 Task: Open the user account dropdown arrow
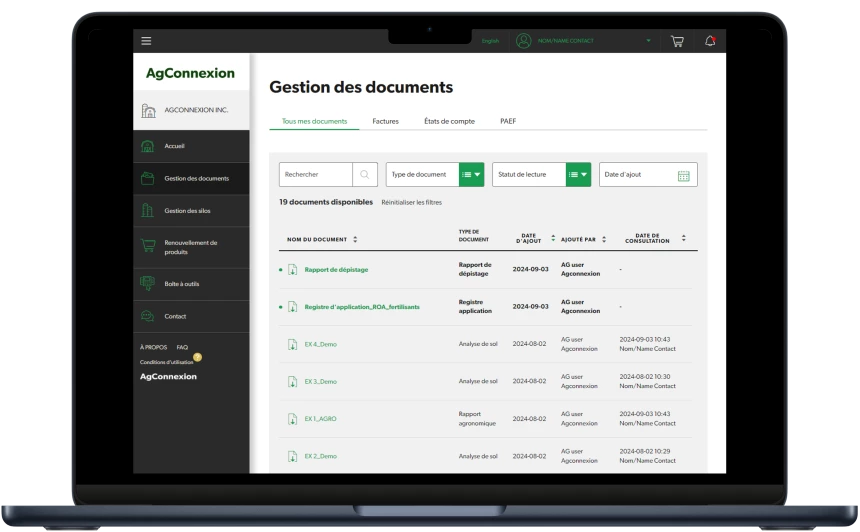coord(648,41)
